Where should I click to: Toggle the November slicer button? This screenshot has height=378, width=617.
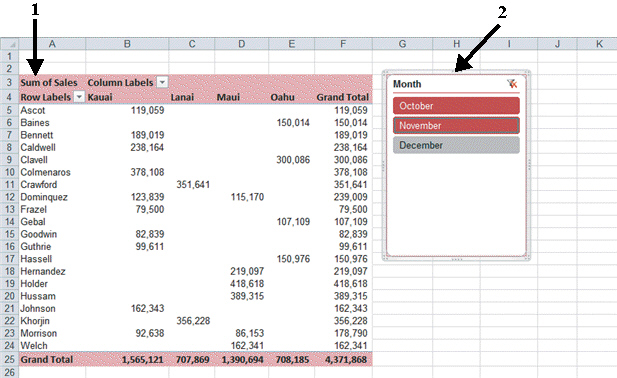tap(456, 125)
